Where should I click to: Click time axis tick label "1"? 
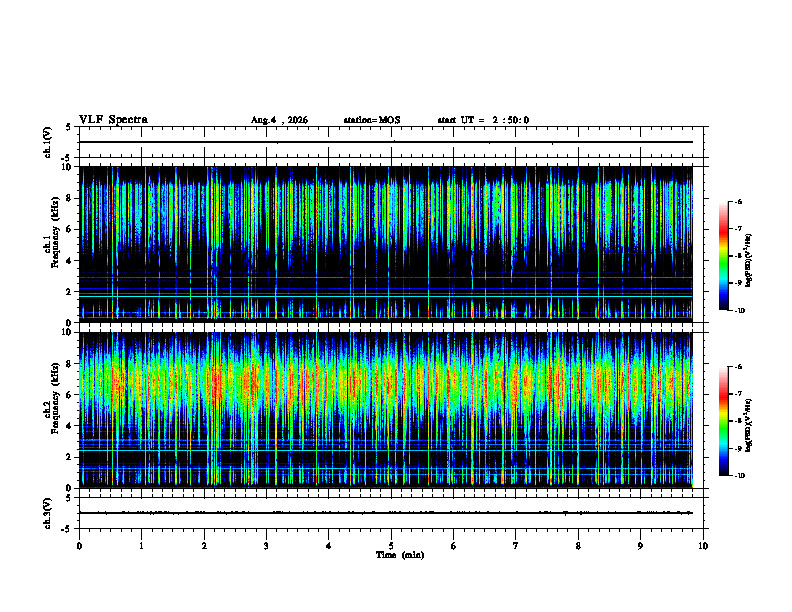click(141, 546)
